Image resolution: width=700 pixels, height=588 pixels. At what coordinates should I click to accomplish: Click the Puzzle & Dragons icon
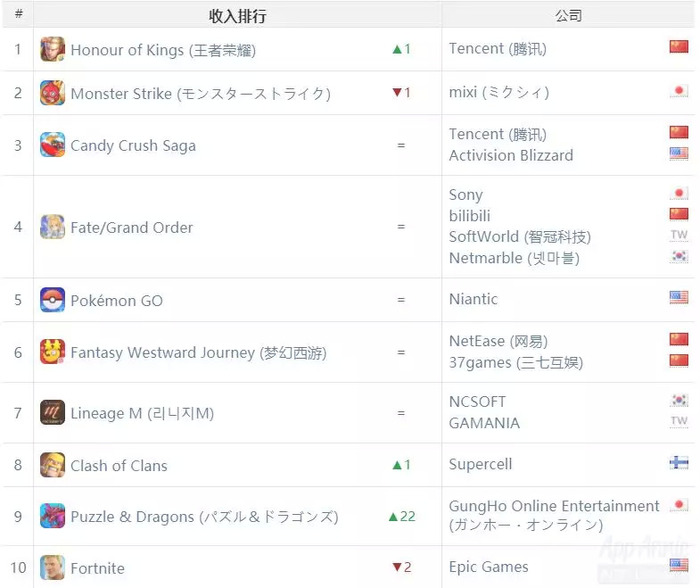click(52, 516)
